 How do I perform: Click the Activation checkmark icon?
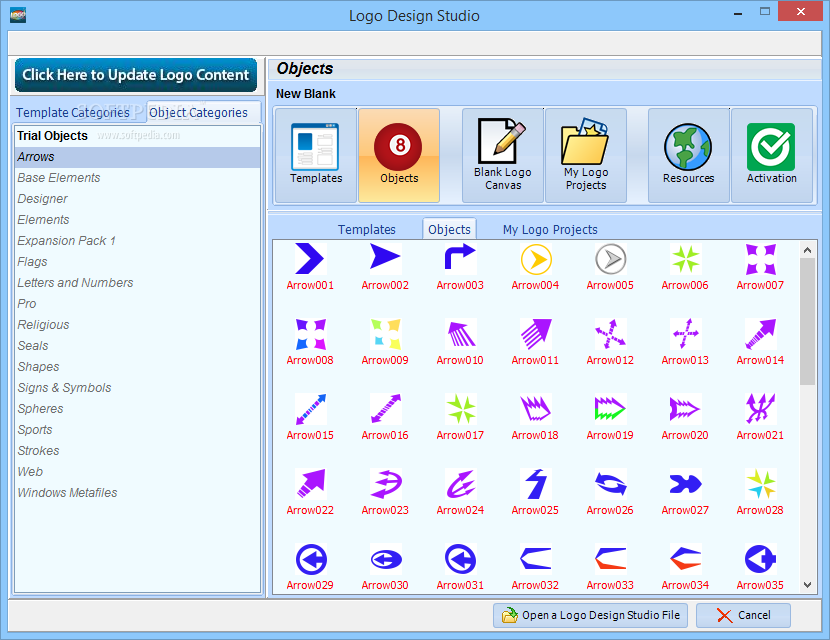[772, 155]
